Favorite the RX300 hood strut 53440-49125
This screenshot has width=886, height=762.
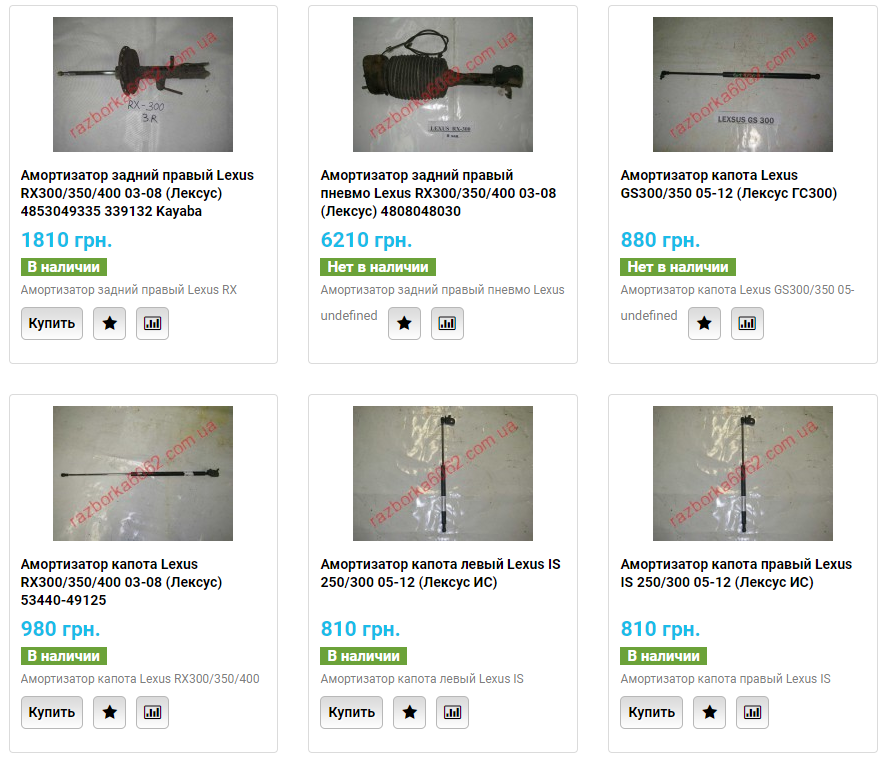pyautogui.click(x=110, y=712)
